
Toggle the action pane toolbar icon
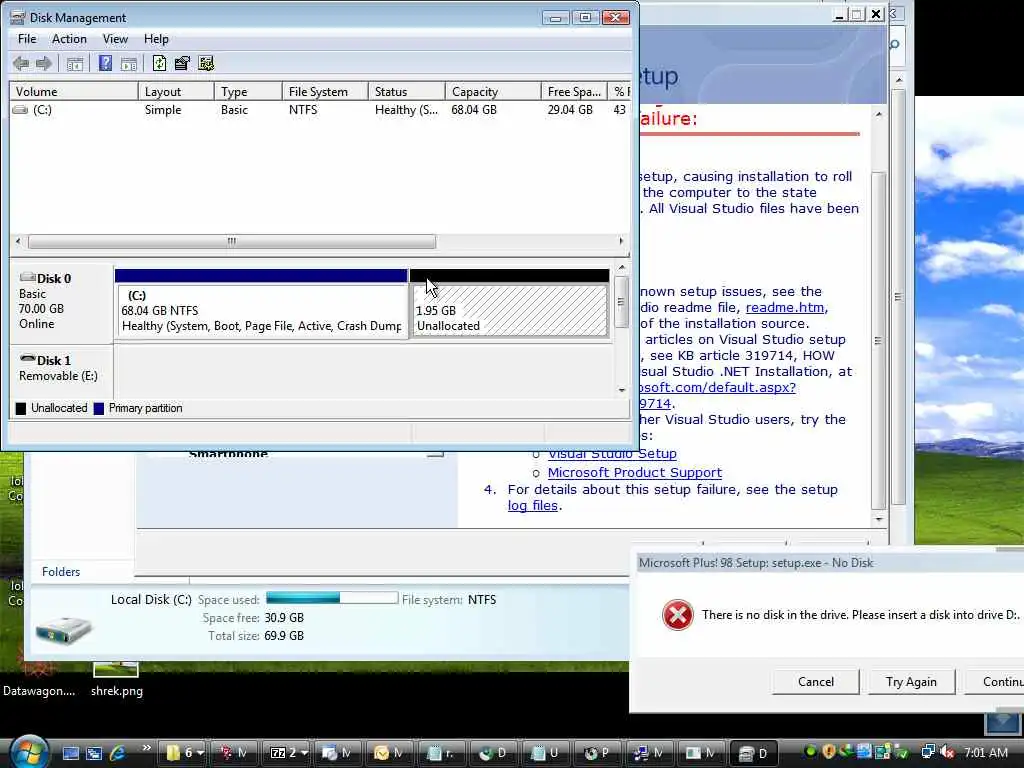tap(129, 63)
